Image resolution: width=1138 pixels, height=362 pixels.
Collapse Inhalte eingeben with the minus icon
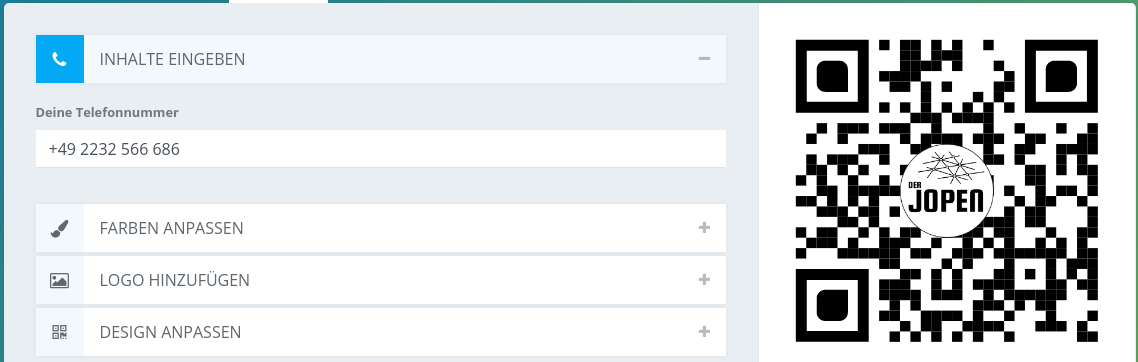click(x=704, y=58)
